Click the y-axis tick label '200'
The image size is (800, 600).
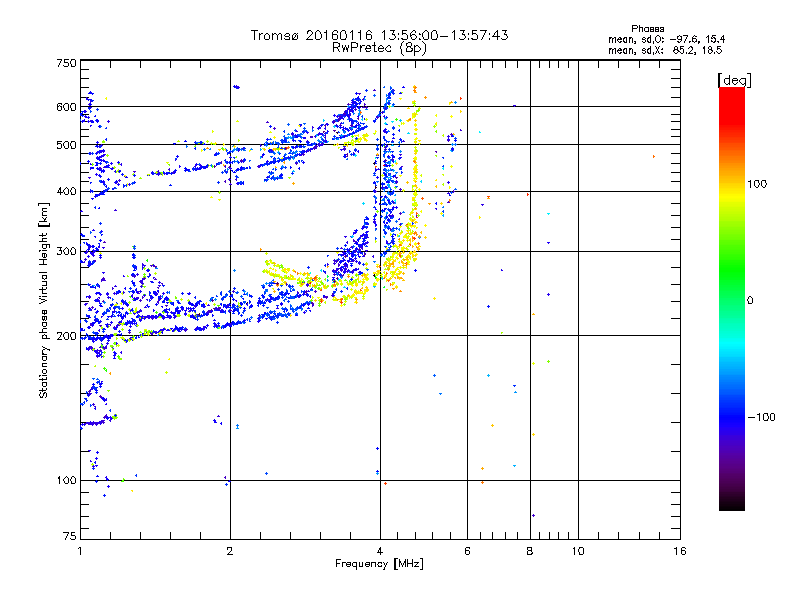pyautogui.click(x=66, y=336)
